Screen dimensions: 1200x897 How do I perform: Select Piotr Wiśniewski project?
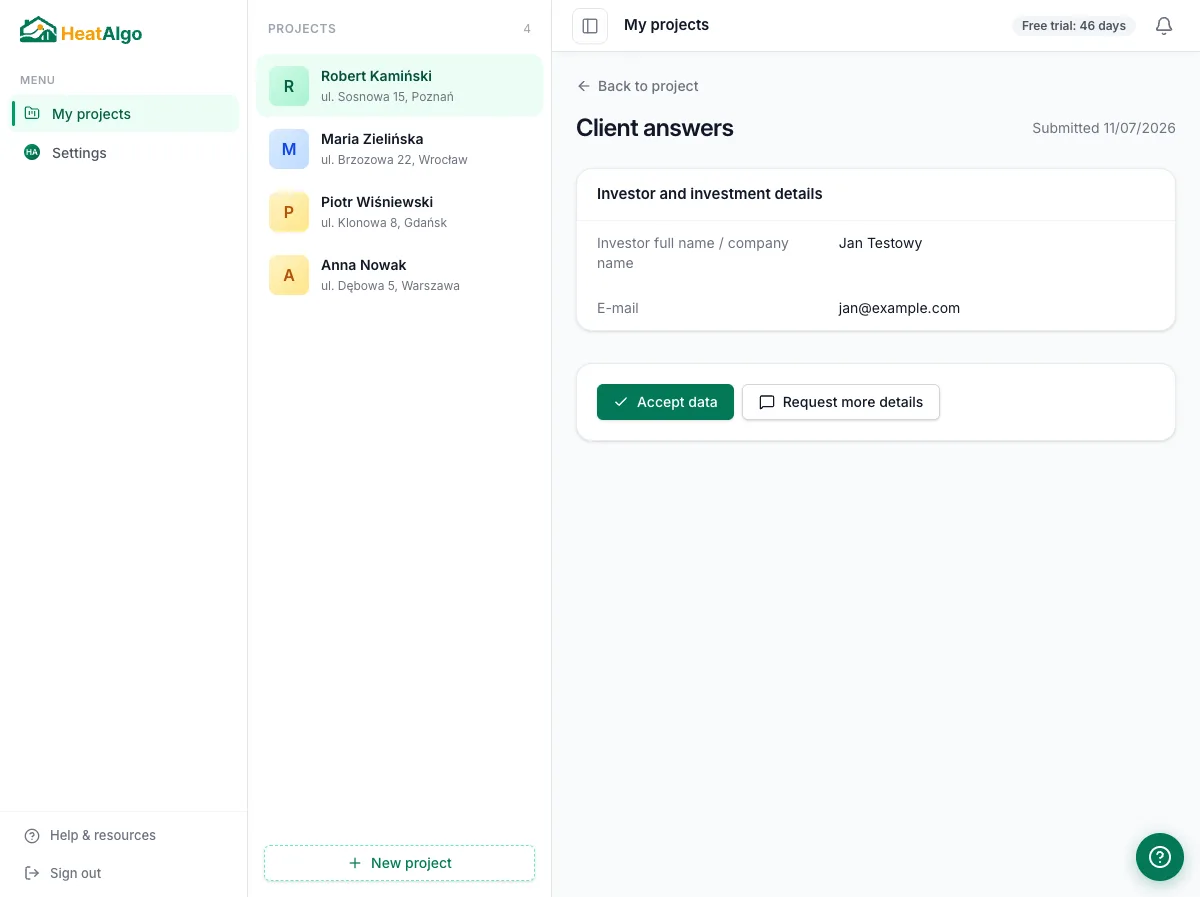(399, 212)
